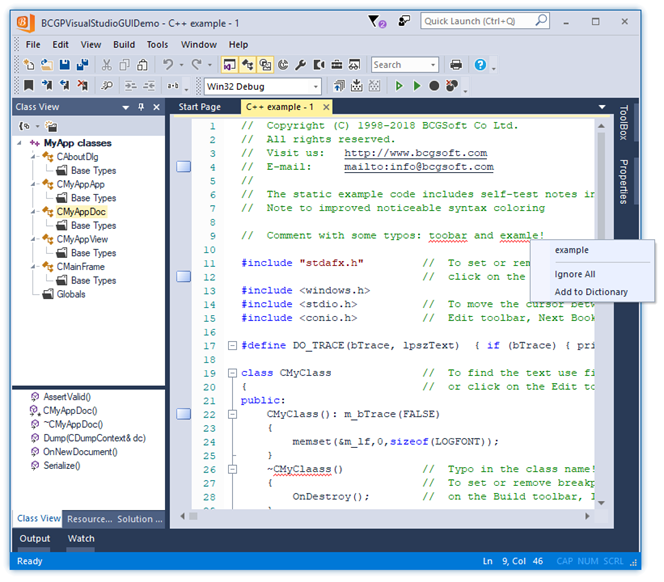Switch to the Start Page tab
This screenshot has width=664, height=582.
[x=199, y=107]
